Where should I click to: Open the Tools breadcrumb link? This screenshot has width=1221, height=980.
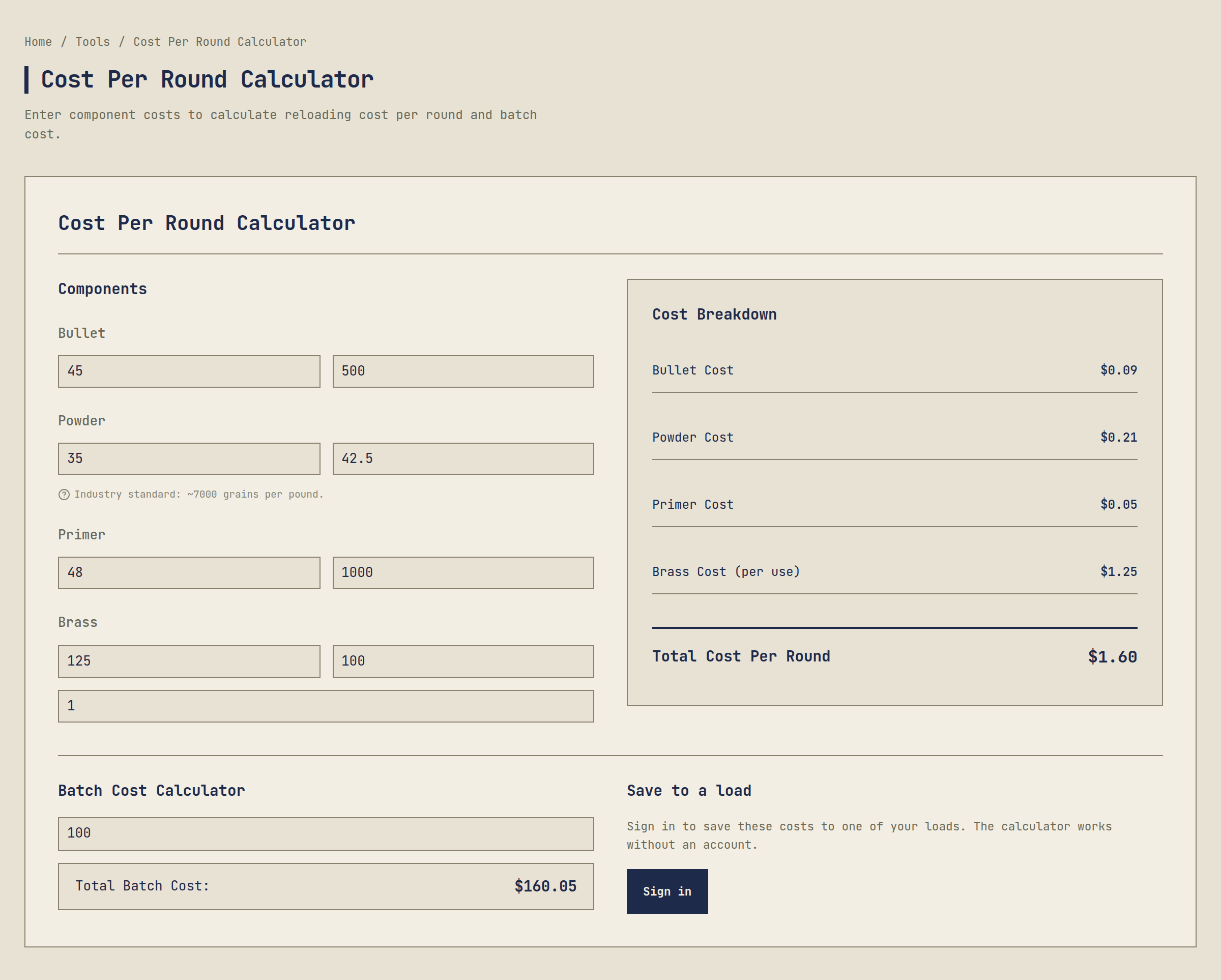click(92, 42)
